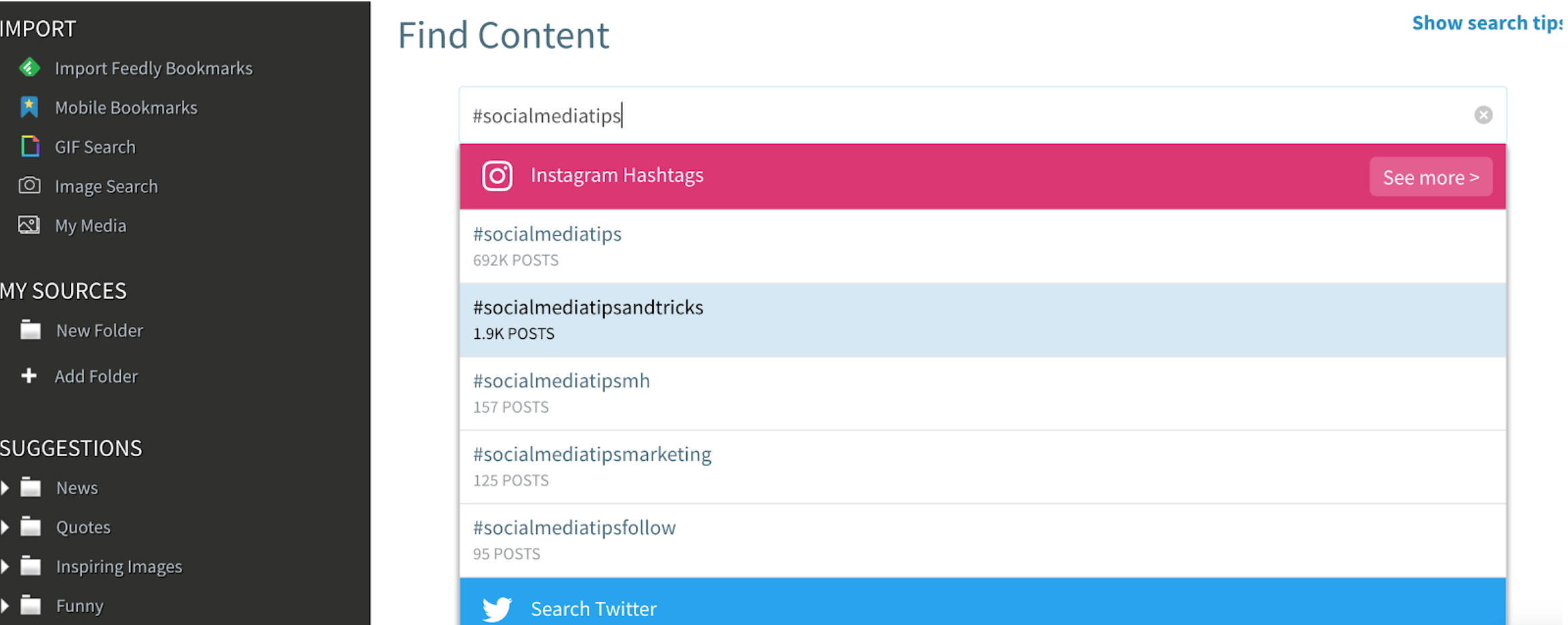Expand the Funny folder triangle
Viewport: 1568px width, 625px height.
5,605
